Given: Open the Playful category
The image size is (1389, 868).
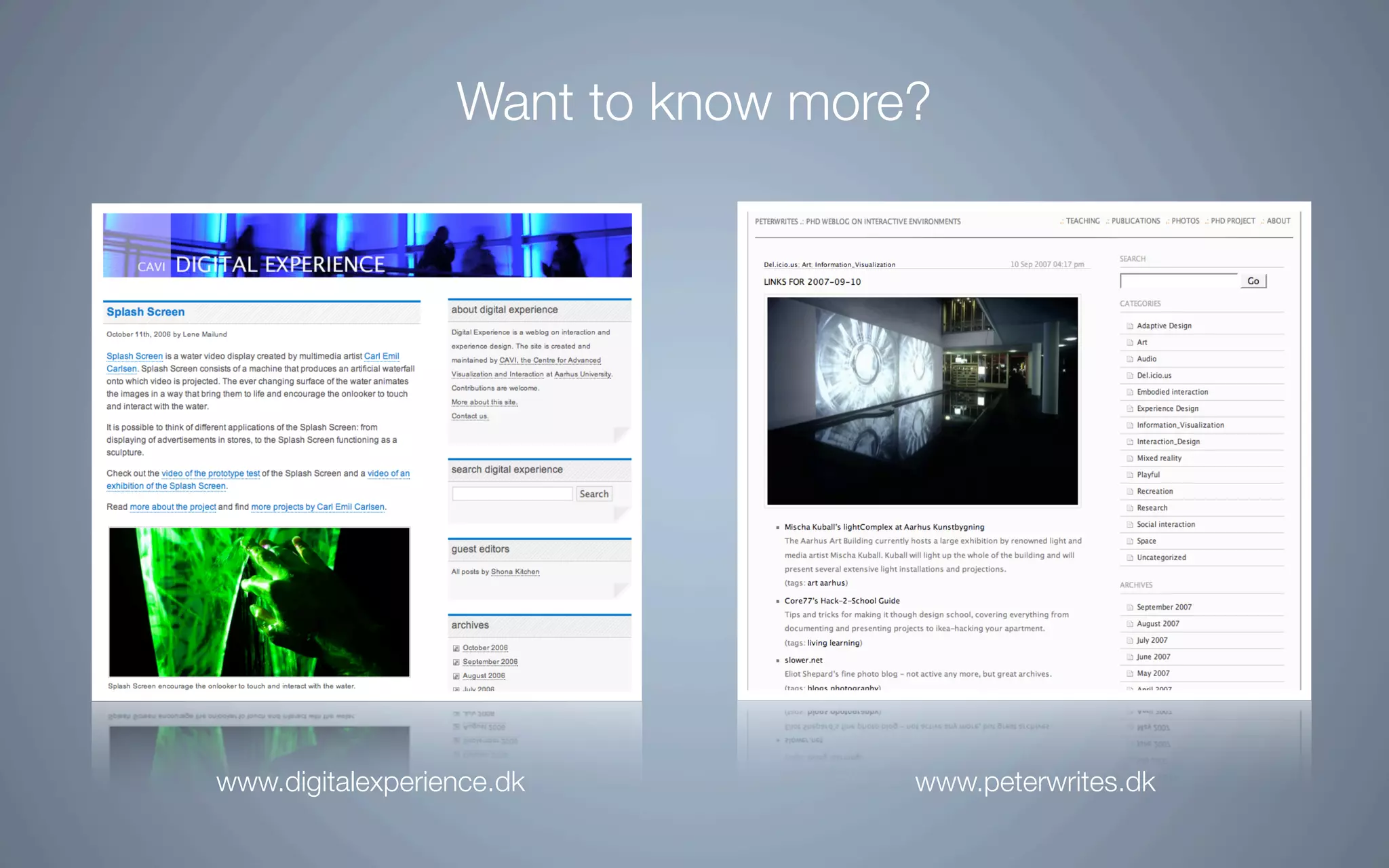Looking at the screenshot, I should pos(1148,475).
